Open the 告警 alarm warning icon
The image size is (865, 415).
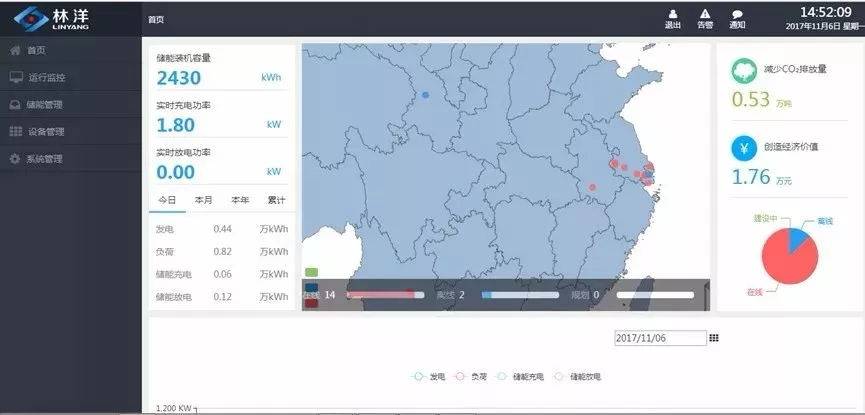click(705, 15)
